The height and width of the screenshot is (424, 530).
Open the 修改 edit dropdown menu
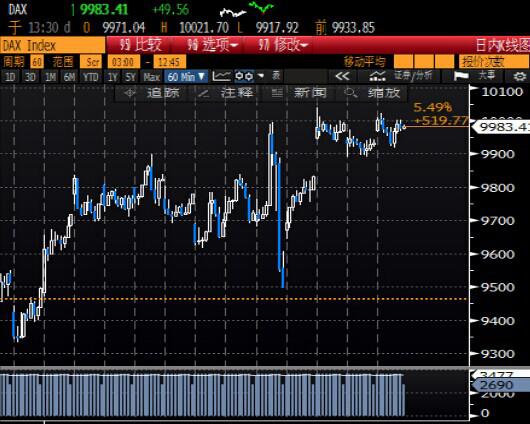(x=283, y=45)
